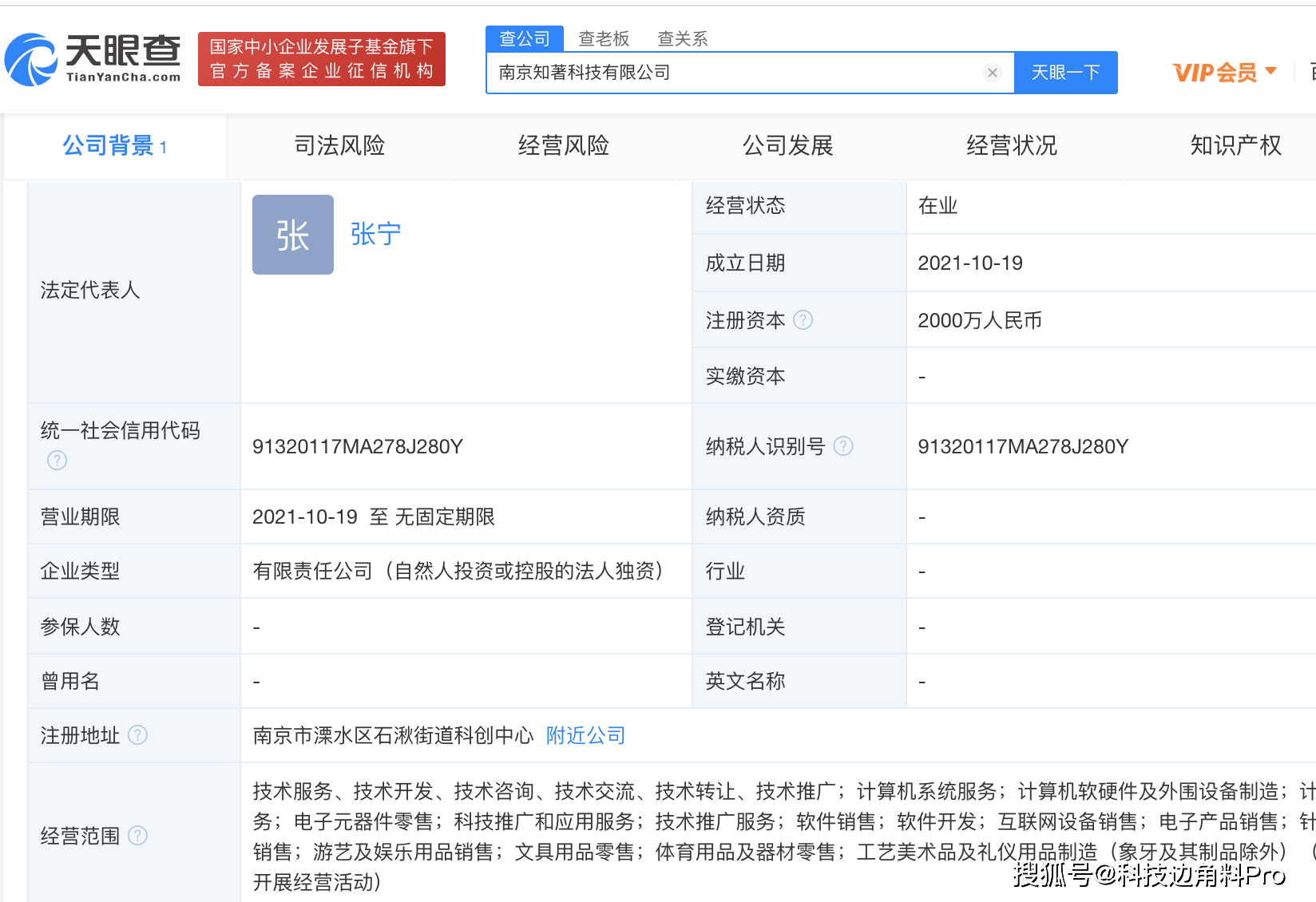Select registered capital 2000万人民币
The width and height of the screenshot is (1316, 902).
[x=980, y=320]
